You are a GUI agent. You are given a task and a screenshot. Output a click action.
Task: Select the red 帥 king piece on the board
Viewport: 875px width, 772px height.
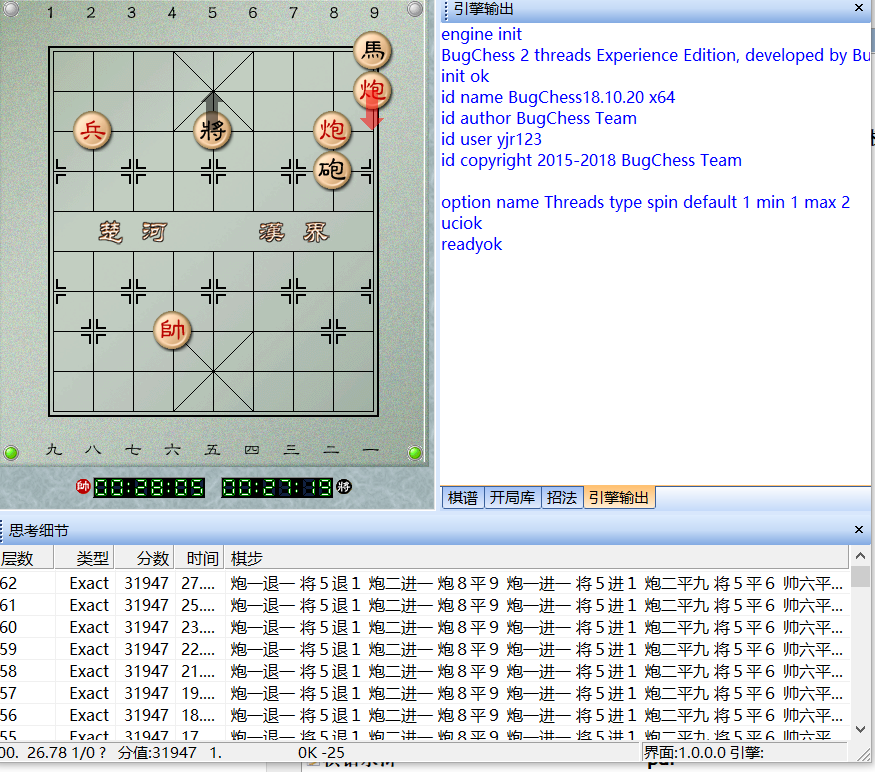pos(172,330)
